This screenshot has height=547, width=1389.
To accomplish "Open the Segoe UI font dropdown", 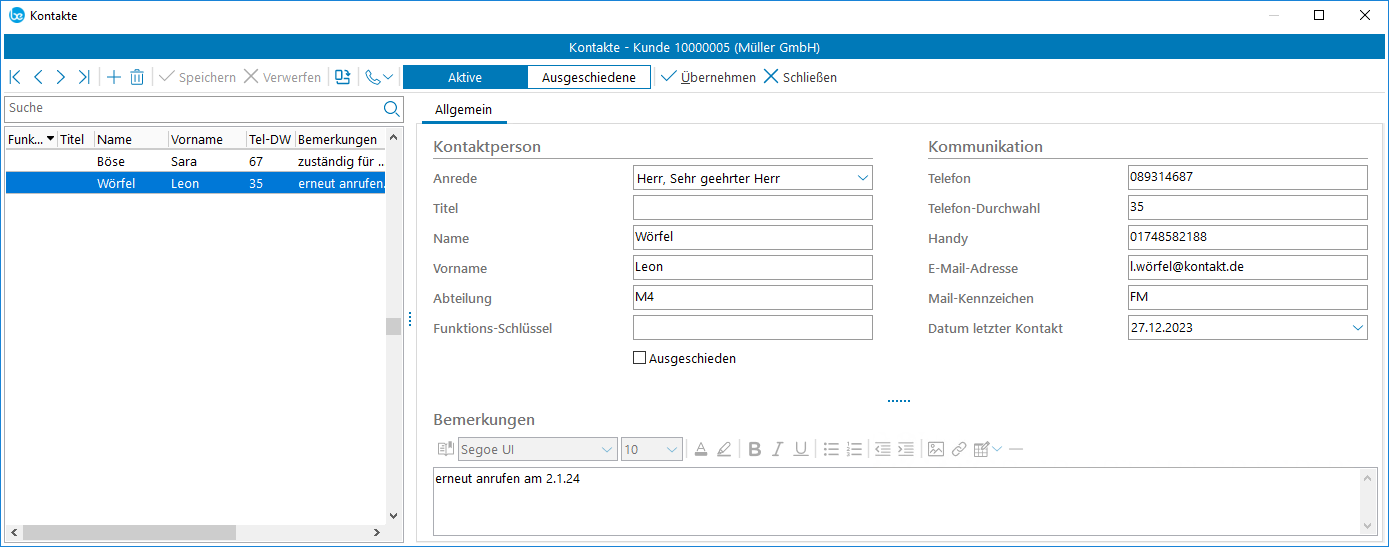I will [x=607, y=450].
